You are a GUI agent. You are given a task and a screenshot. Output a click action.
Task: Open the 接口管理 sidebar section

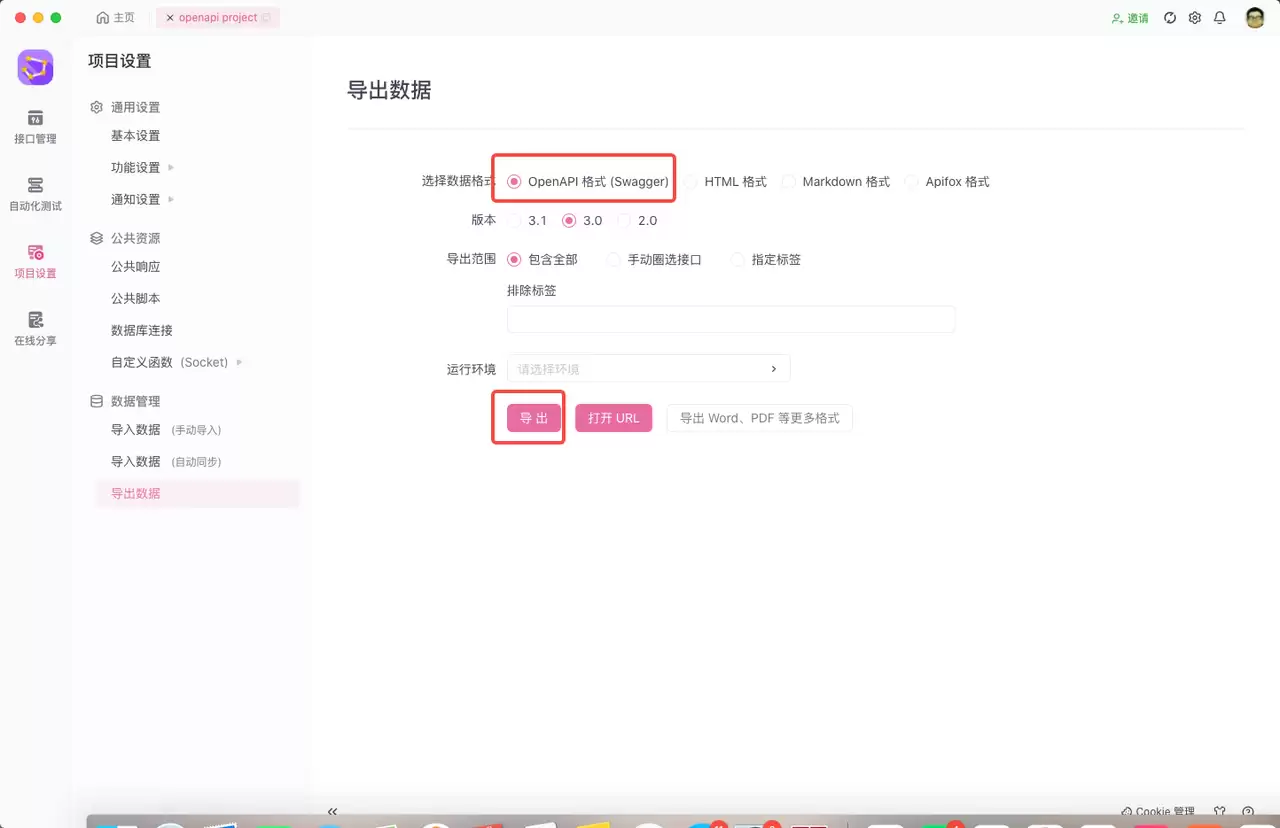tap(35, 127)
